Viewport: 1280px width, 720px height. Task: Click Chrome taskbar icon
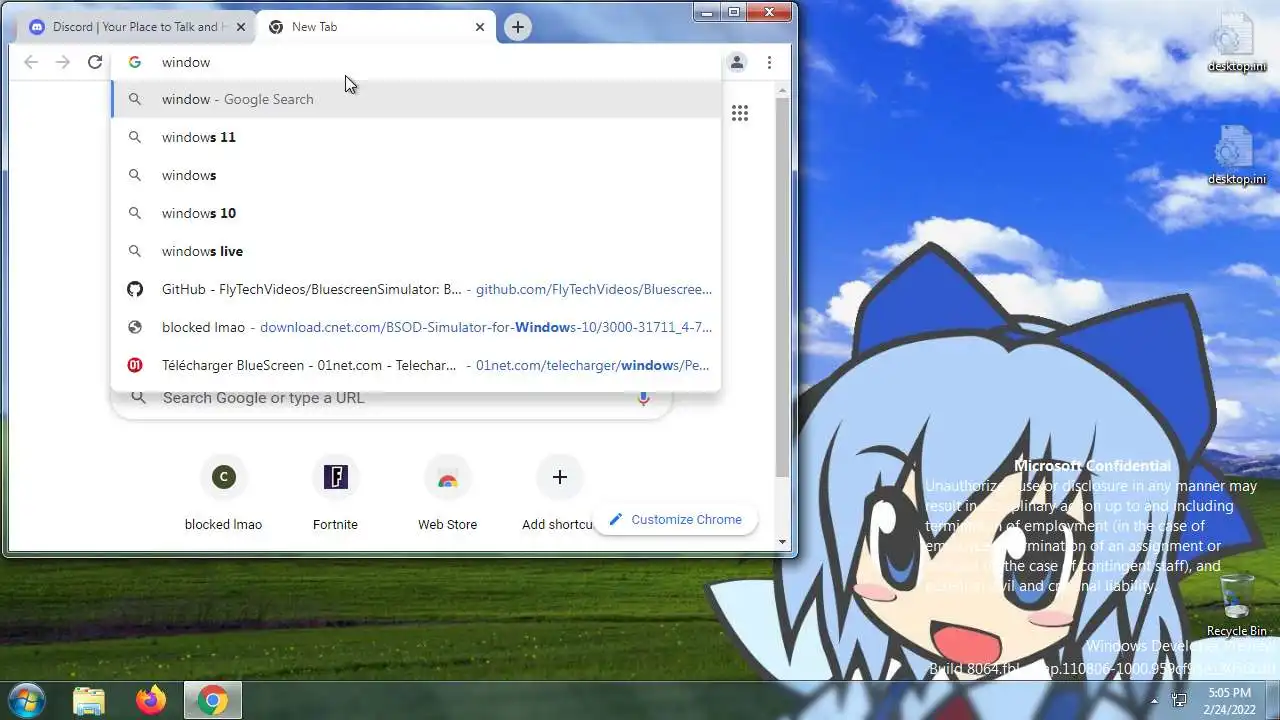(212, 700)
